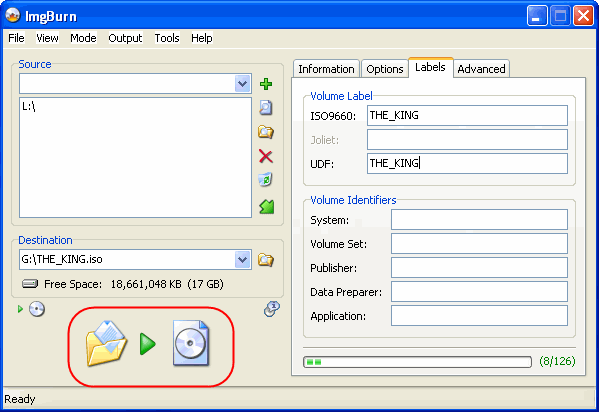Screen dimensions: 599x412
Task: Click the small green expander triangle
Action: tap(20, 309)
